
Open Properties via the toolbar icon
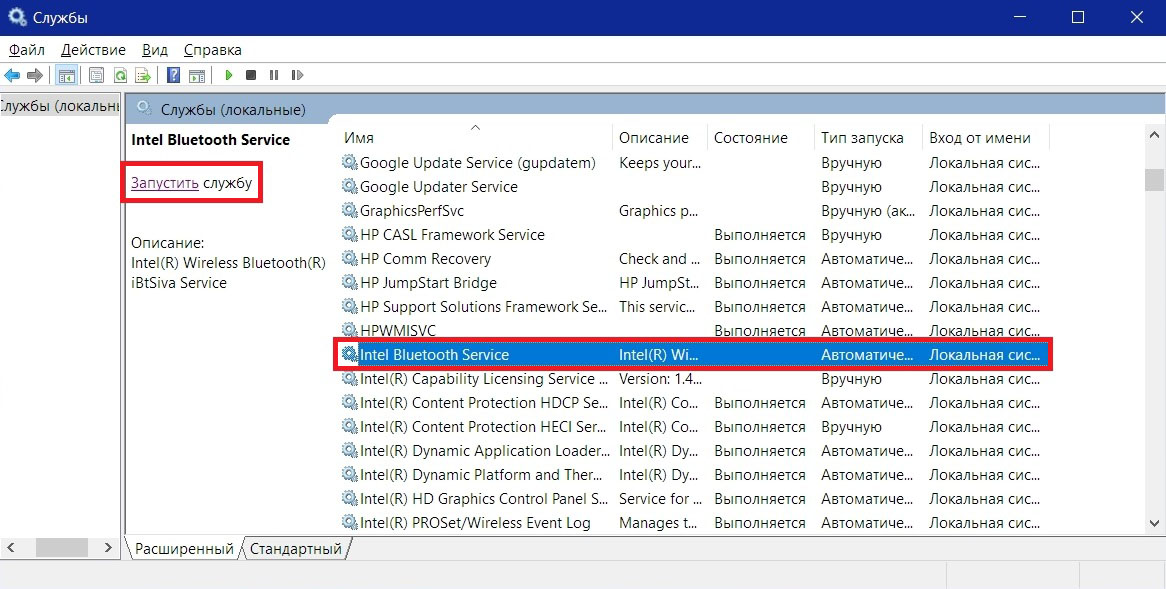[96, 75]
